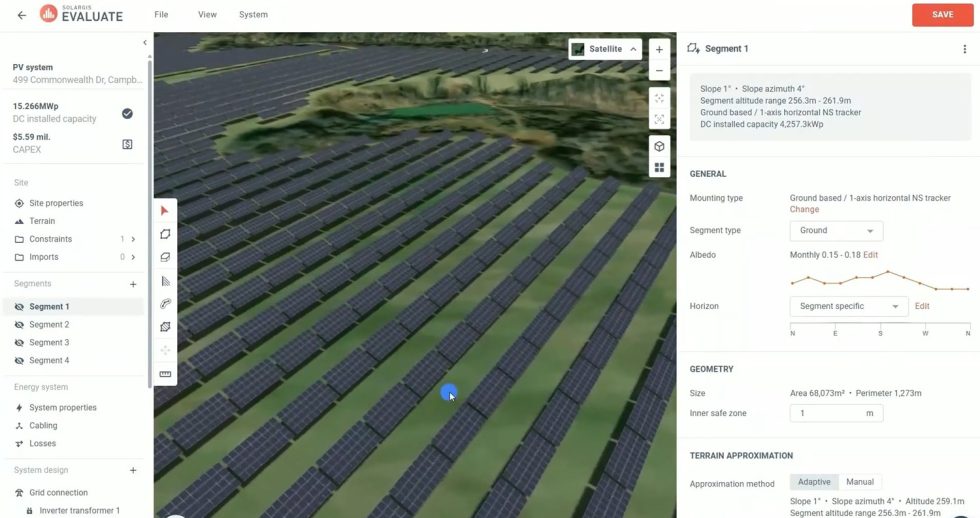Click Edit next to Horizon
Image resolution: width=980 pixels, height=518 pixels.
(x=922, y=306)
